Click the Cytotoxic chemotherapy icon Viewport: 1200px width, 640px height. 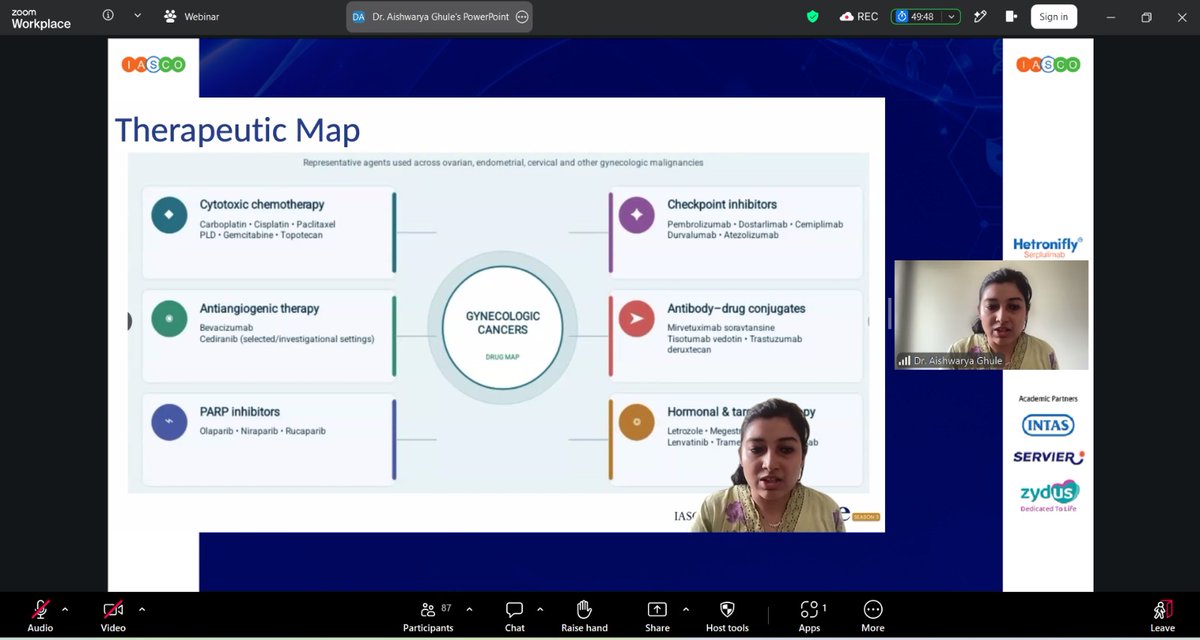(169, 215)
